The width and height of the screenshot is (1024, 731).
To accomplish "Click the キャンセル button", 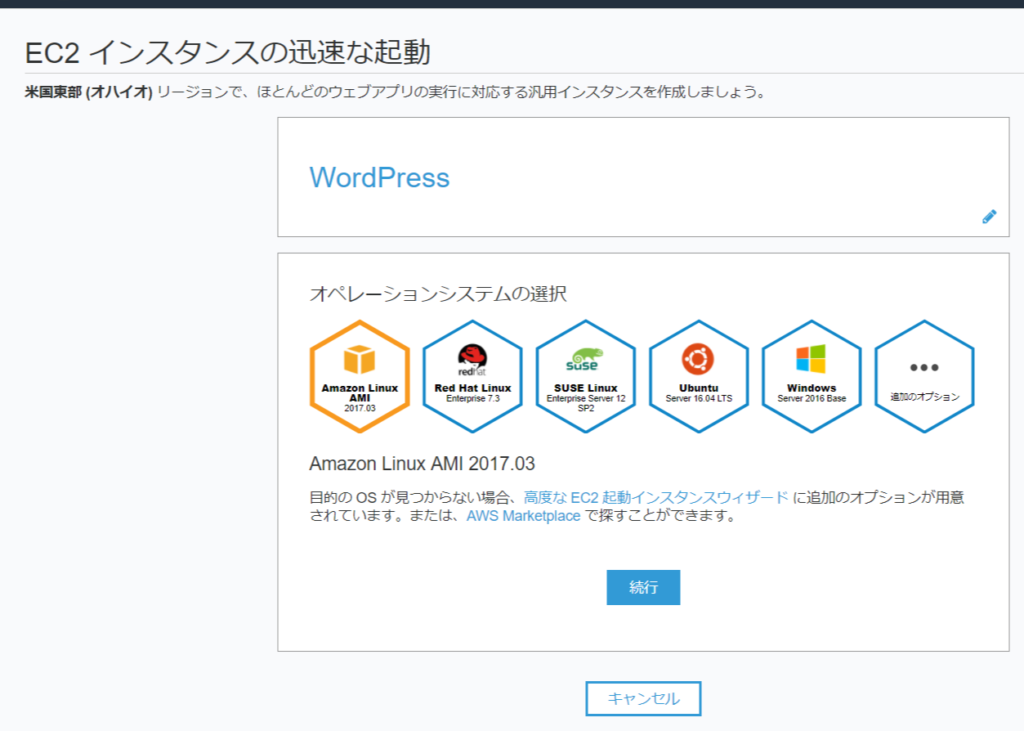I will point(643,698).
